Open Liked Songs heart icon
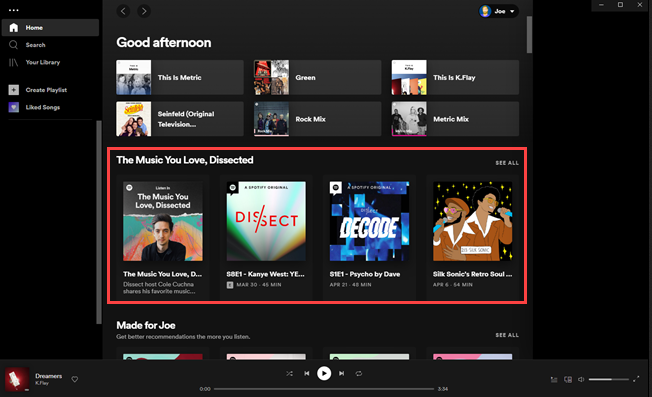652x397 pixels. point(14,107)
